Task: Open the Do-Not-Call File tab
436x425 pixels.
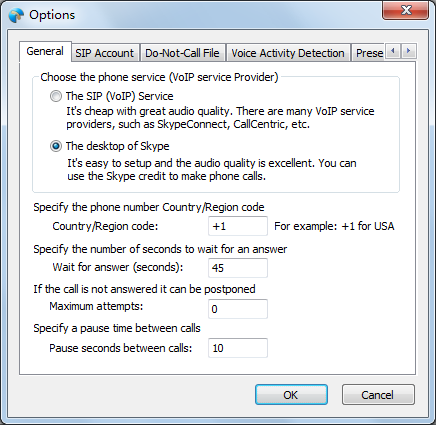Action: coord(182,53)
